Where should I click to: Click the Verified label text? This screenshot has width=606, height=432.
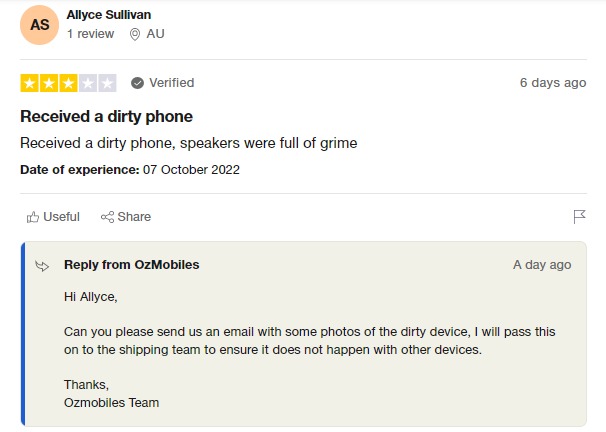tap(172, 83)
